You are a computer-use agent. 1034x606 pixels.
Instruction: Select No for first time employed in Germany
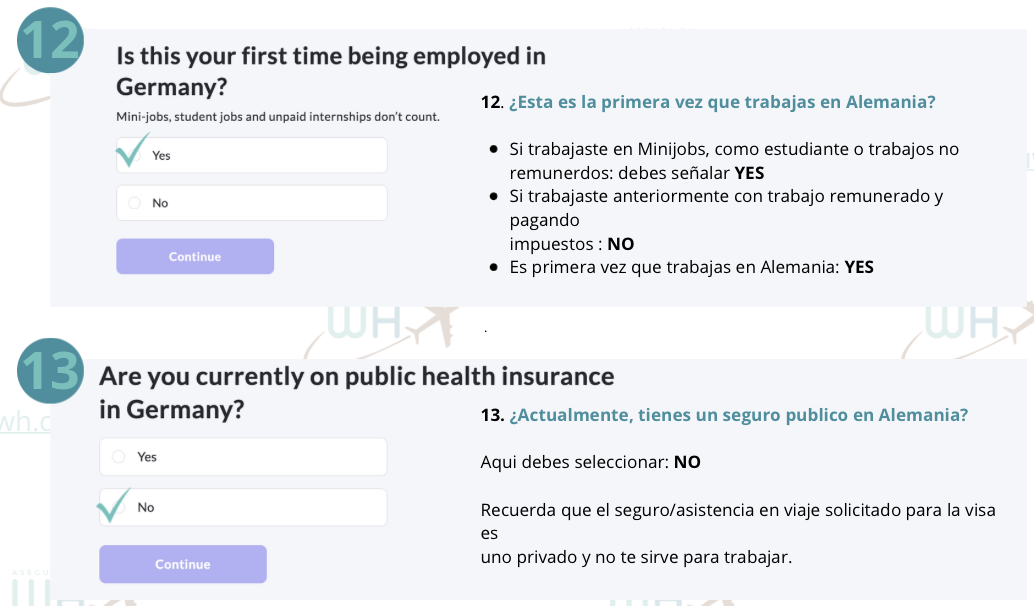click(136, 203)
